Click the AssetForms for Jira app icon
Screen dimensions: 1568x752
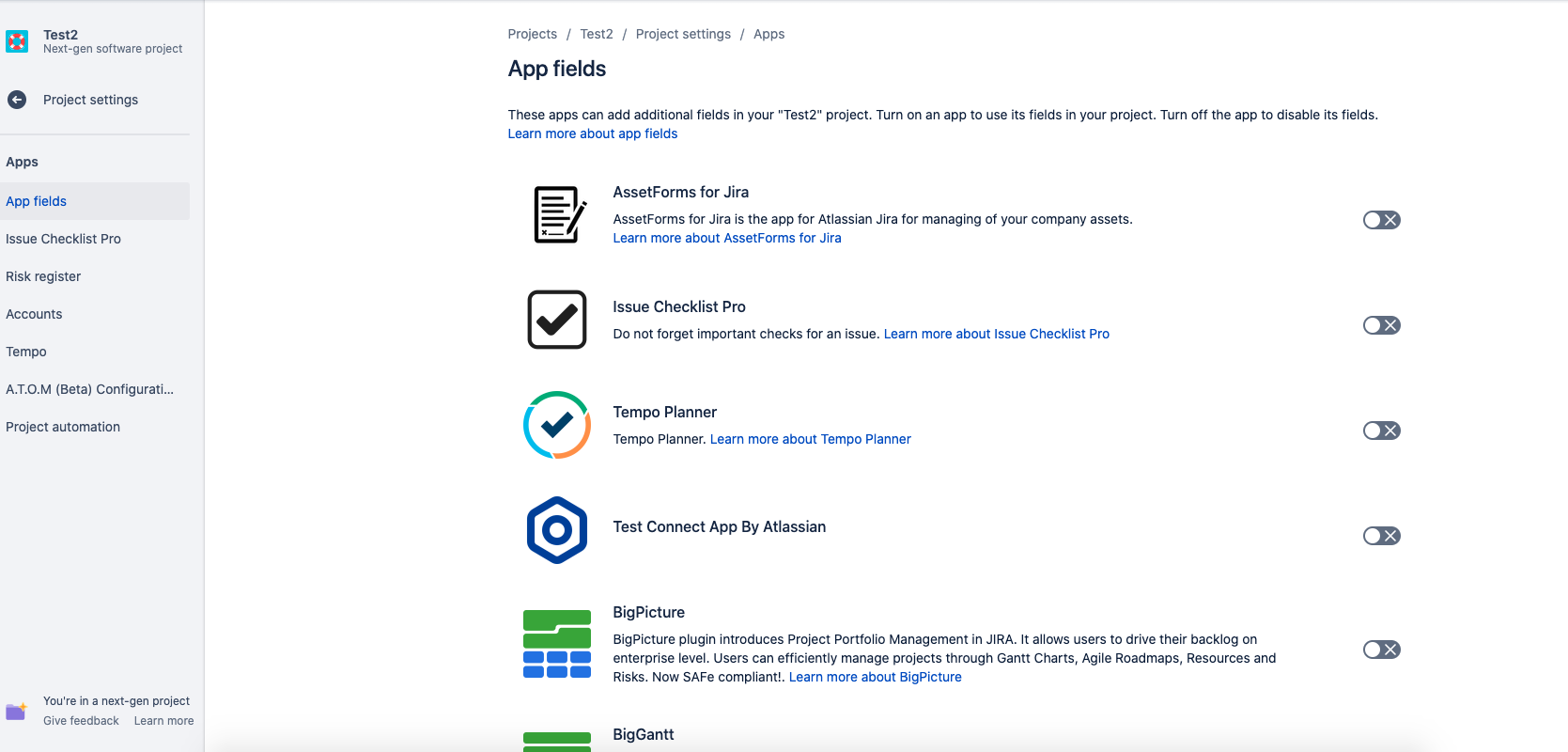560,214
